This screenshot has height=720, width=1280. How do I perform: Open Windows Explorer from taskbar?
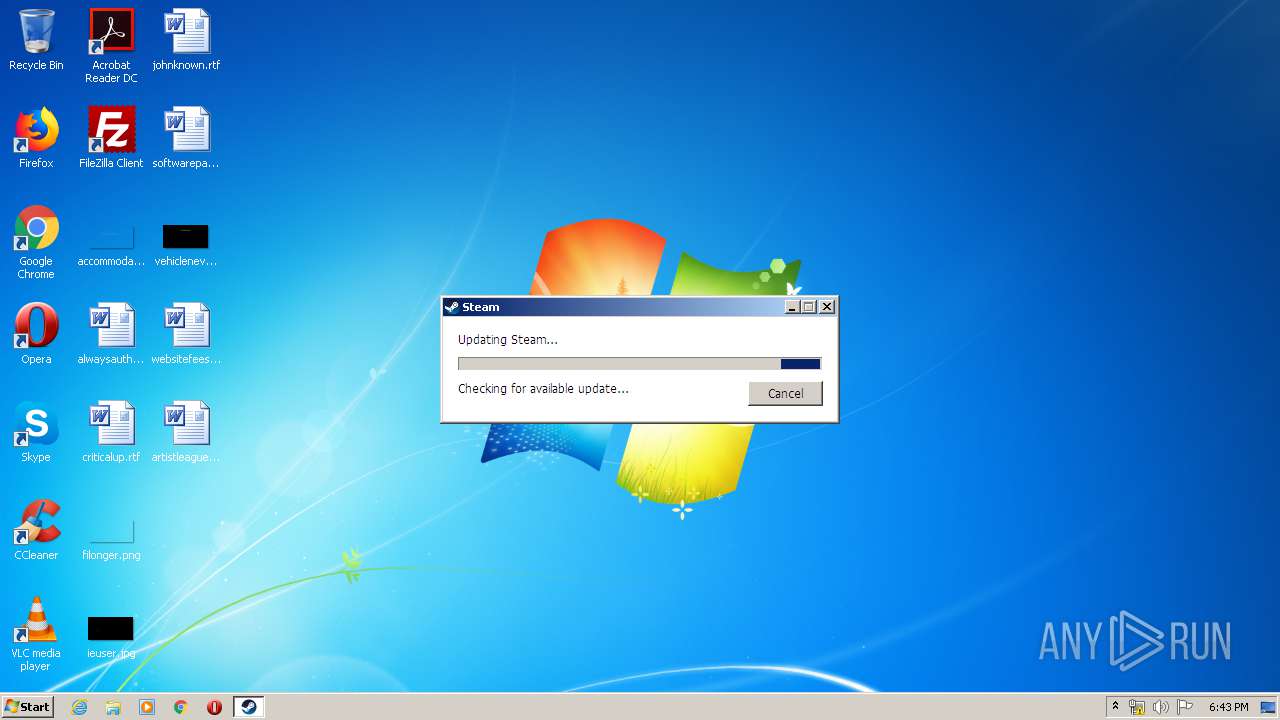[x=113, y=707]
